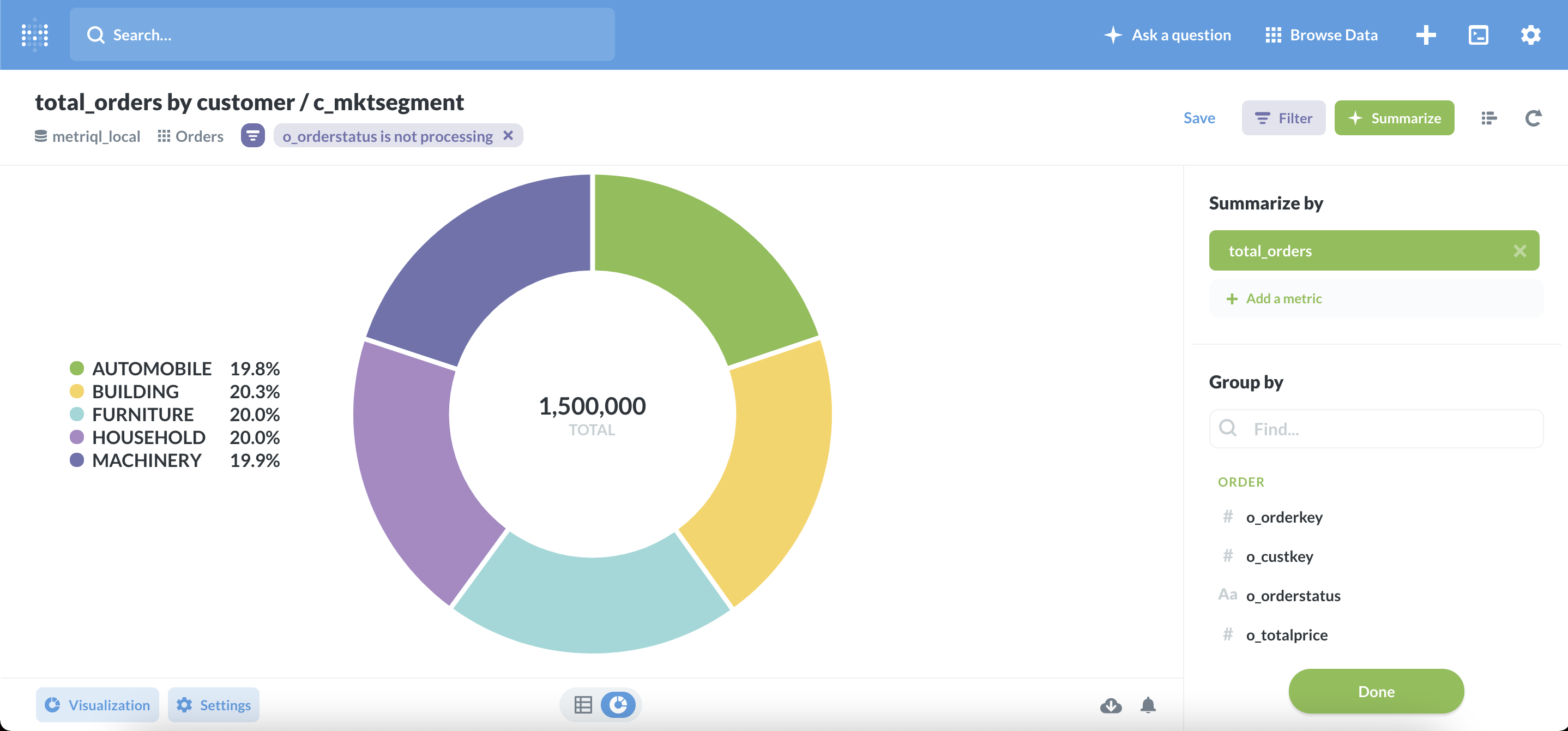
Task: Open the settings gear in top bar
Action: [x=1530, y=35]
